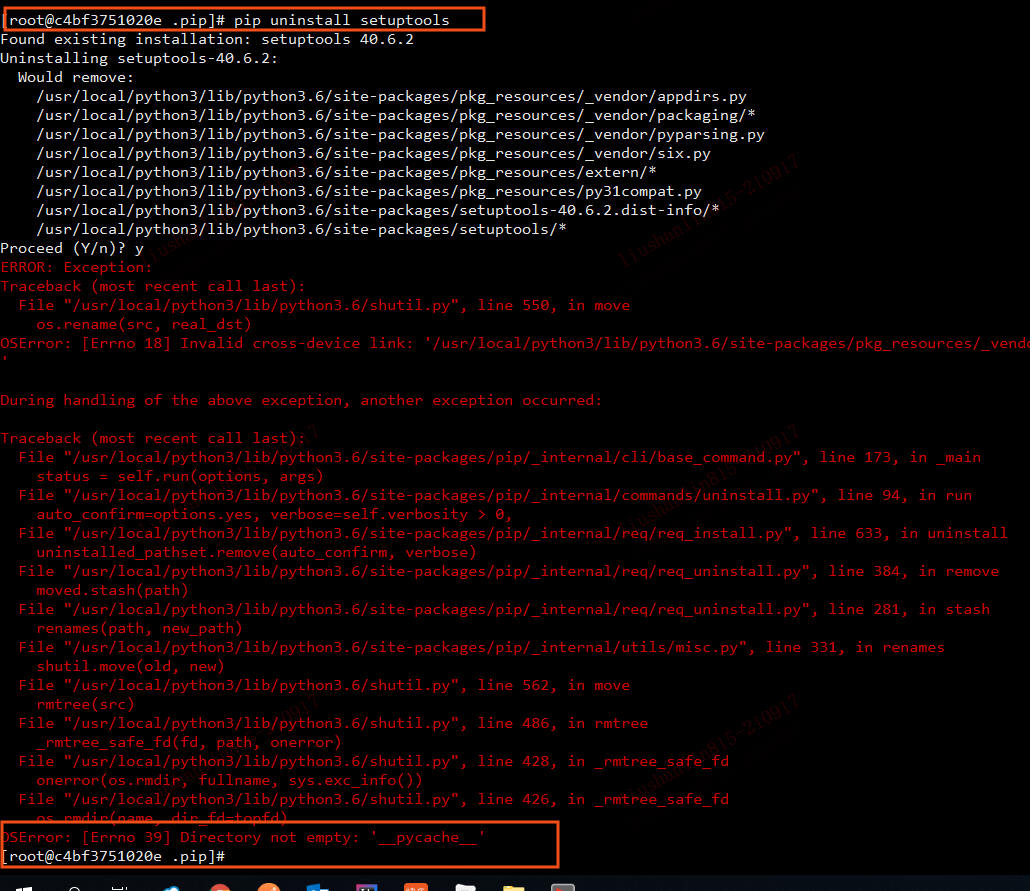
Task: Select the path ending in '_vendor/appdirs.py'
Action: 392,97
